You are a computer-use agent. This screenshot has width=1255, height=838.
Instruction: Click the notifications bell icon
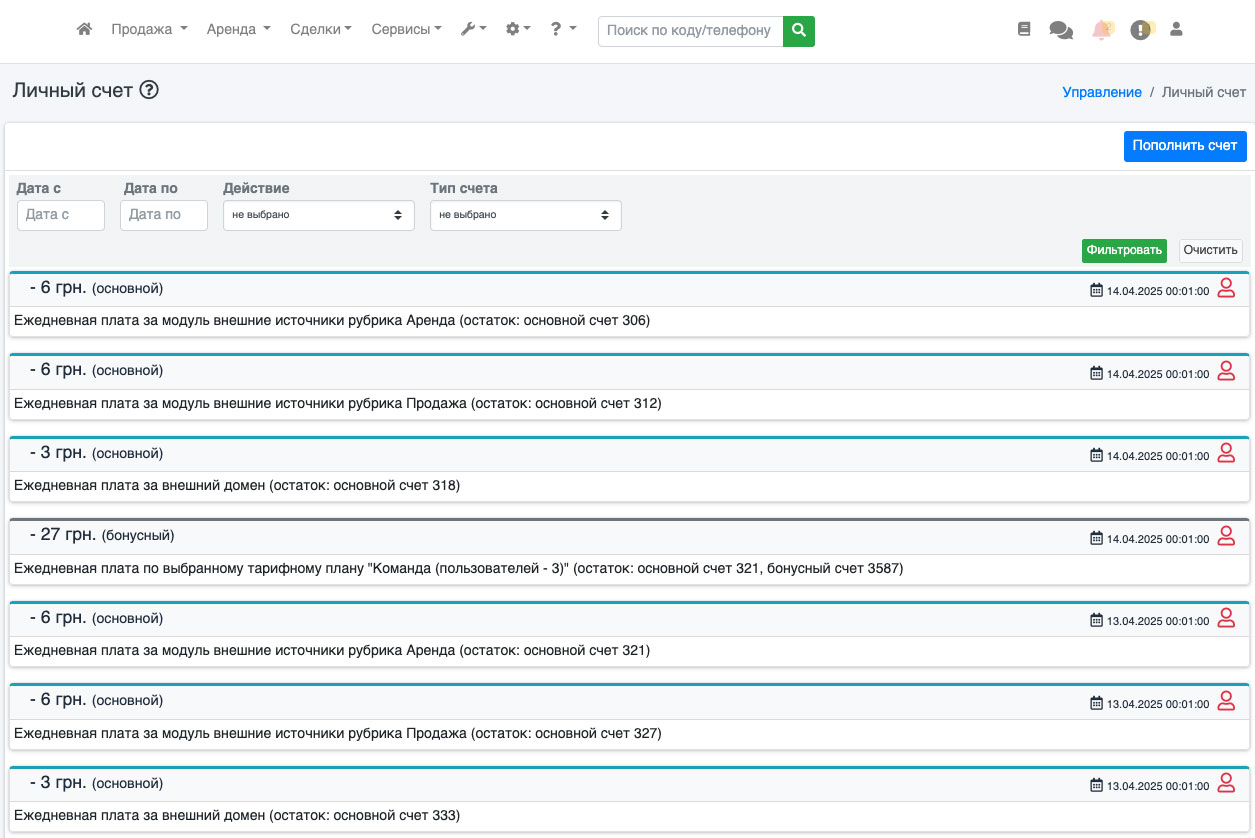coord(1102,30)
